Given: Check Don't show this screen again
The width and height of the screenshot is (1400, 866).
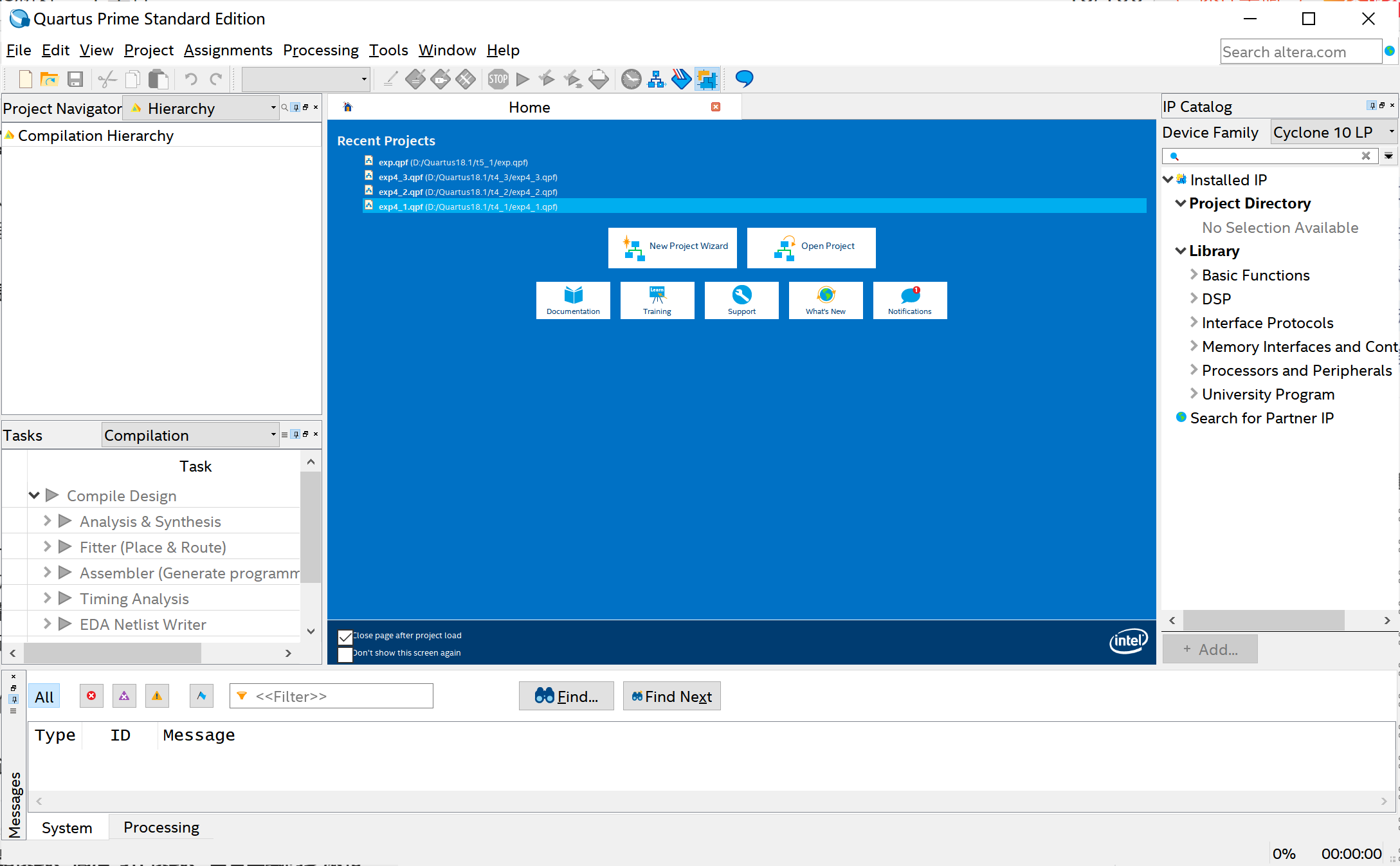Looking at the screenshot, I should click(345, 654).
